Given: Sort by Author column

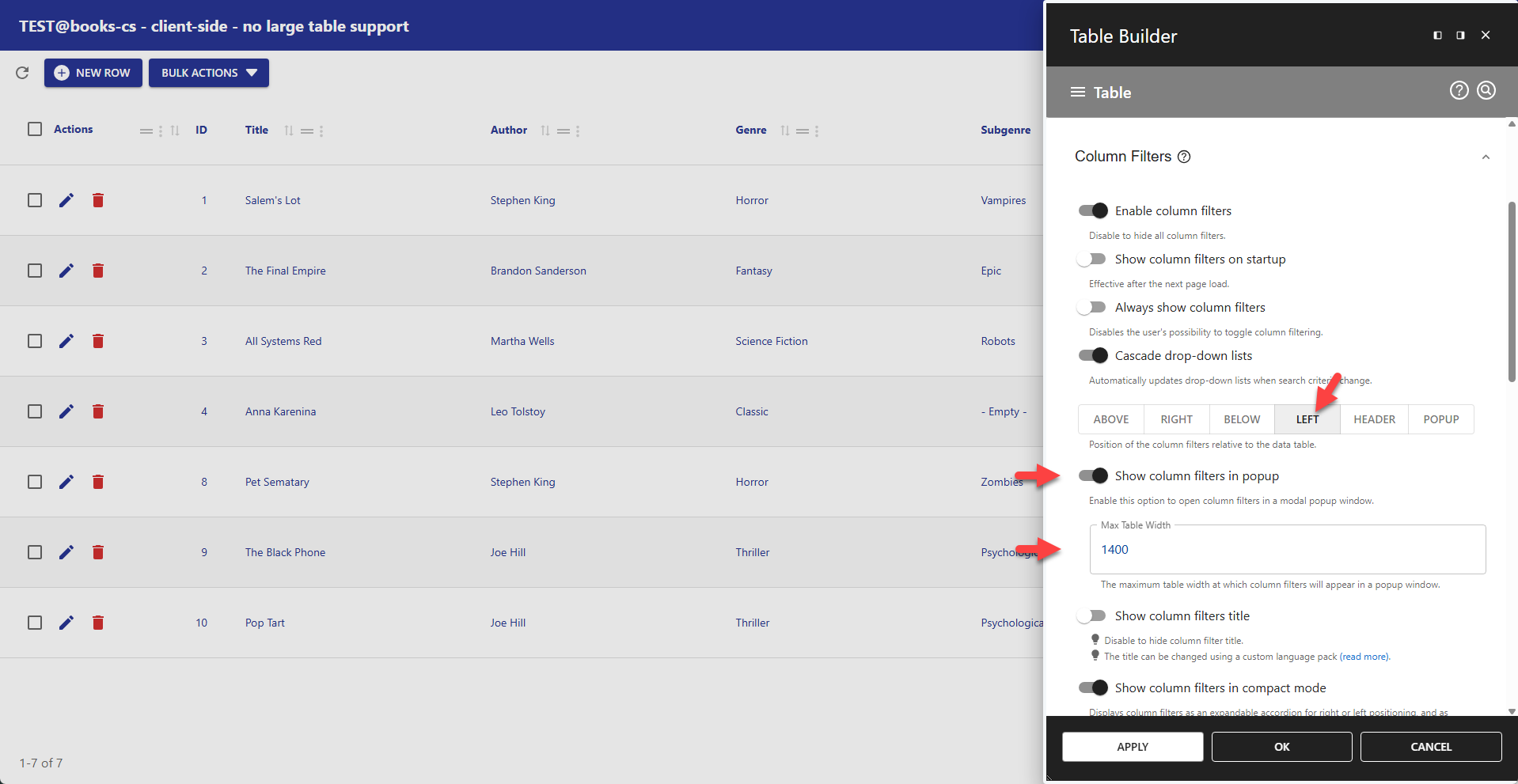Looking at the screenshot, I should click(545, 131).
